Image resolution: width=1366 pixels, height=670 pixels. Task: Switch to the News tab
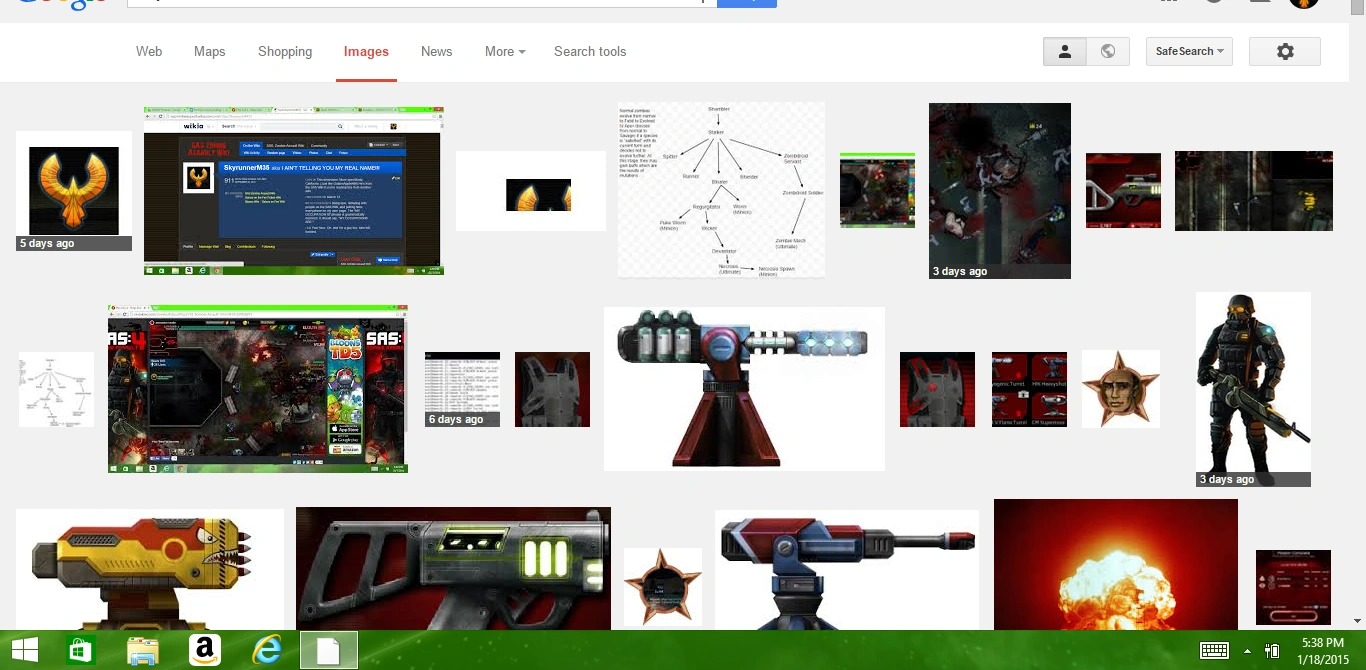tap(436, 52)
